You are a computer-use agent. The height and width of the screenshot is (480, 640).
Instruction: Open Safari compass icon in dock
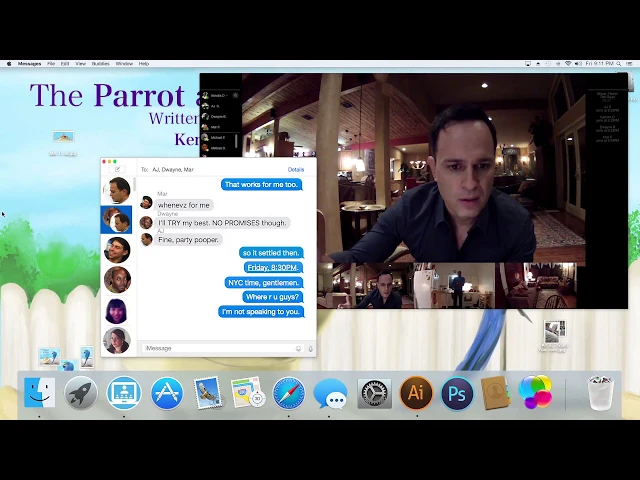289,393
